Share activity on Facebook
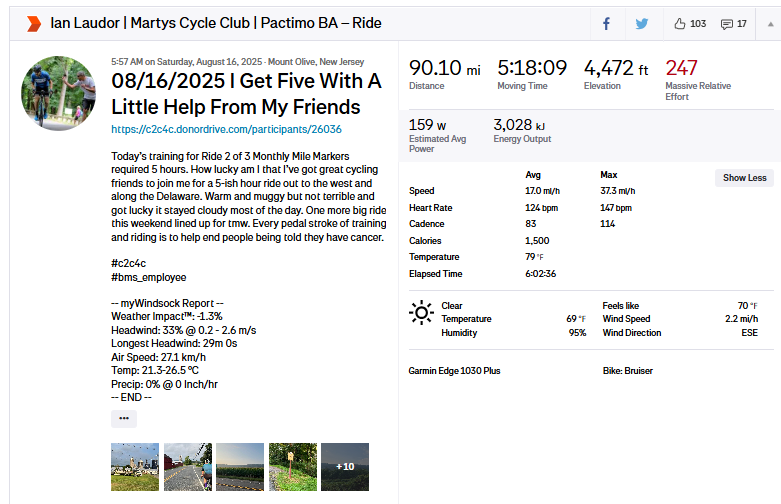Screen dimensions: 781x504 click(x=606, y=23)
